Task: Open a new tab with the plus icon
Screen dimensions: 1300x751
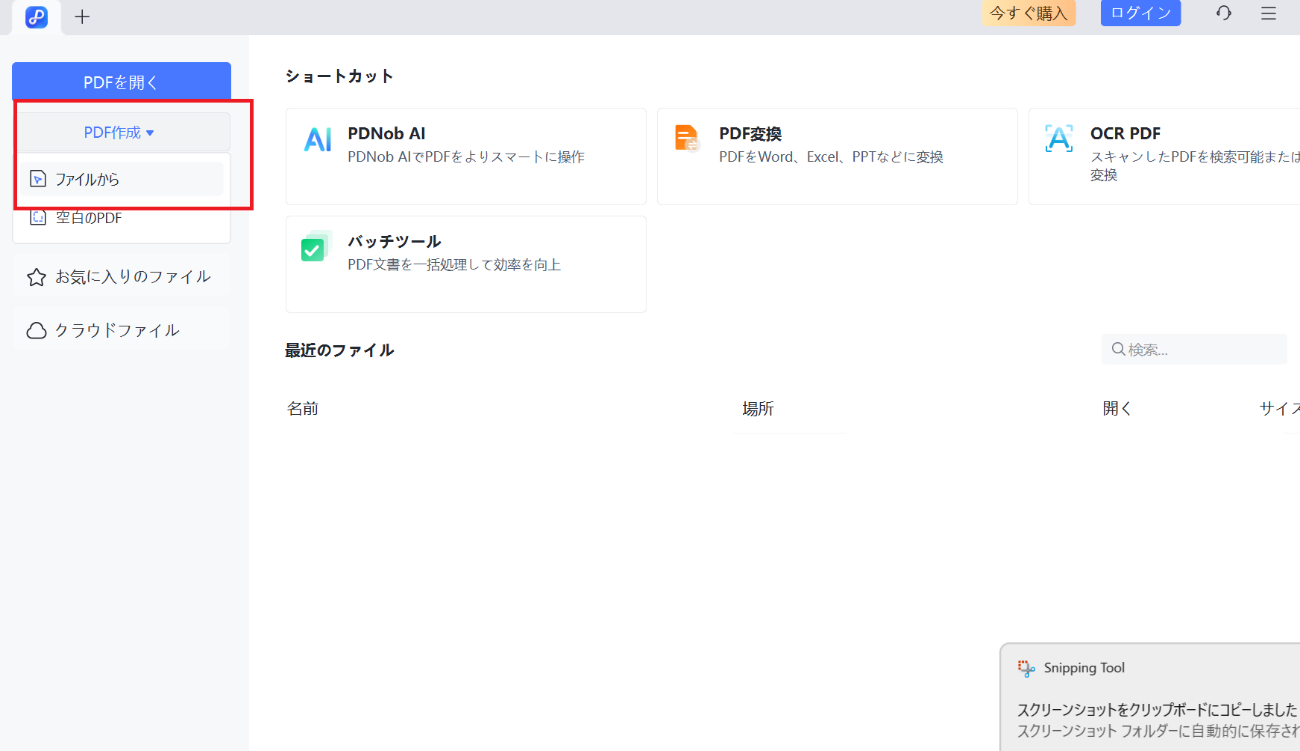Action: [x=83, y=16]
